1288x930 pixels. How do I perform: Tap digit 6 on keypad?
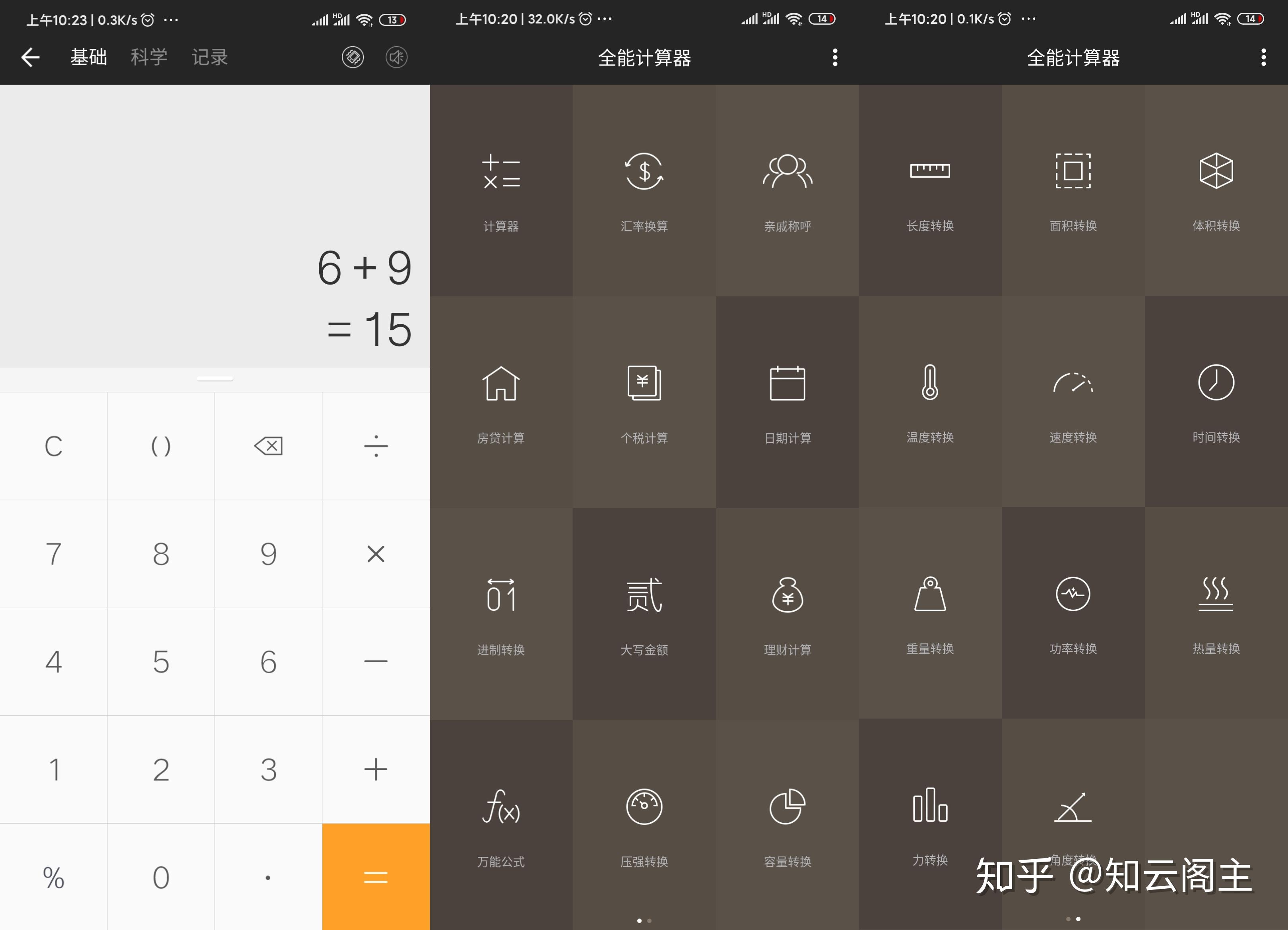pos(268,661)
